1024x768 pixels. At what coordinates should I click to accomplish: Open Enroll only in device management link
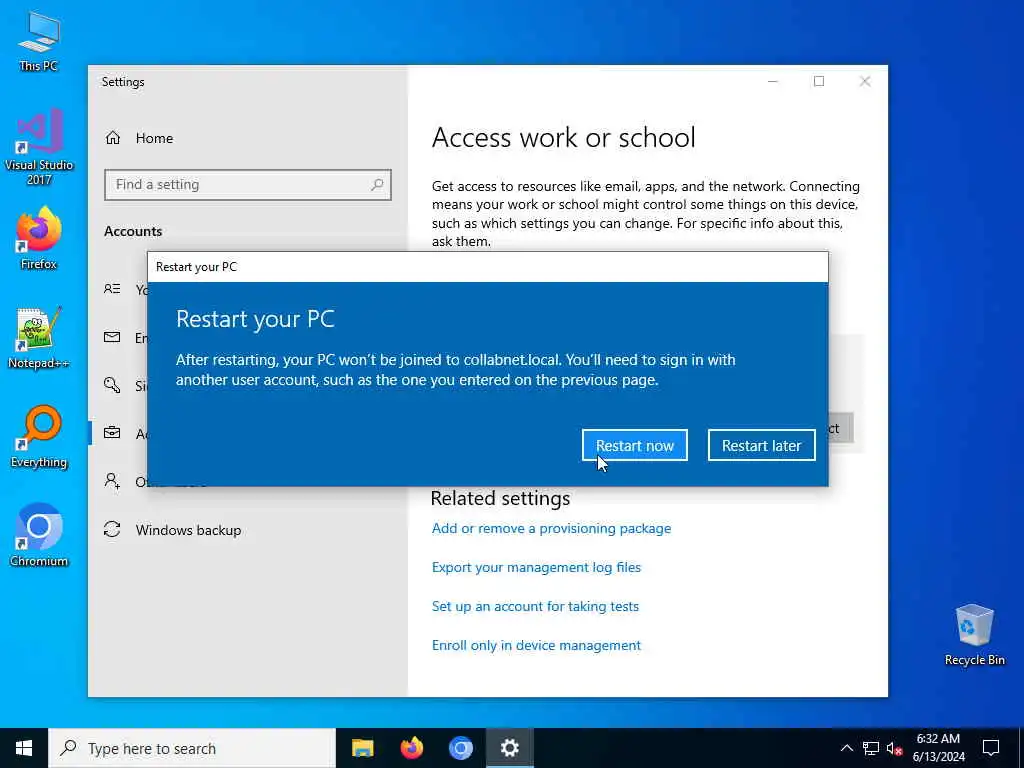(x=536, y=645)
